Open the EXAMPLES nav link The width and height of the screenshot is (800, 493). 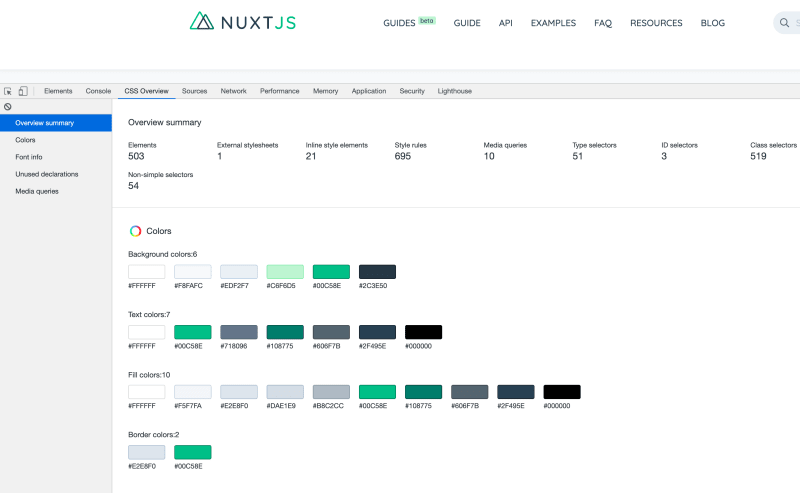click(553, 23)
